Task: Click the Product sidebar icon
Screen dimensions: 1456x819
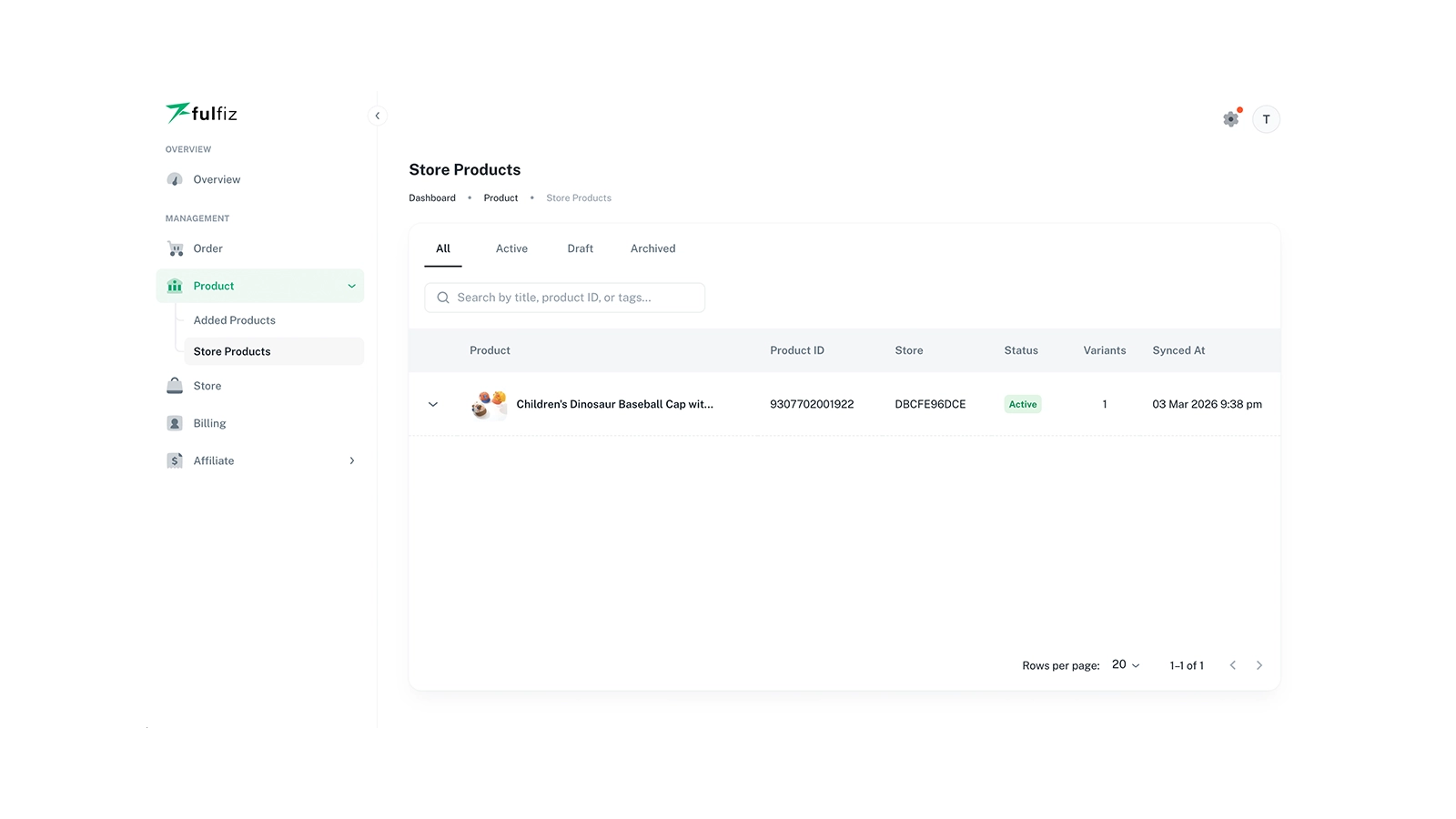Action: (x=175, y=286)
